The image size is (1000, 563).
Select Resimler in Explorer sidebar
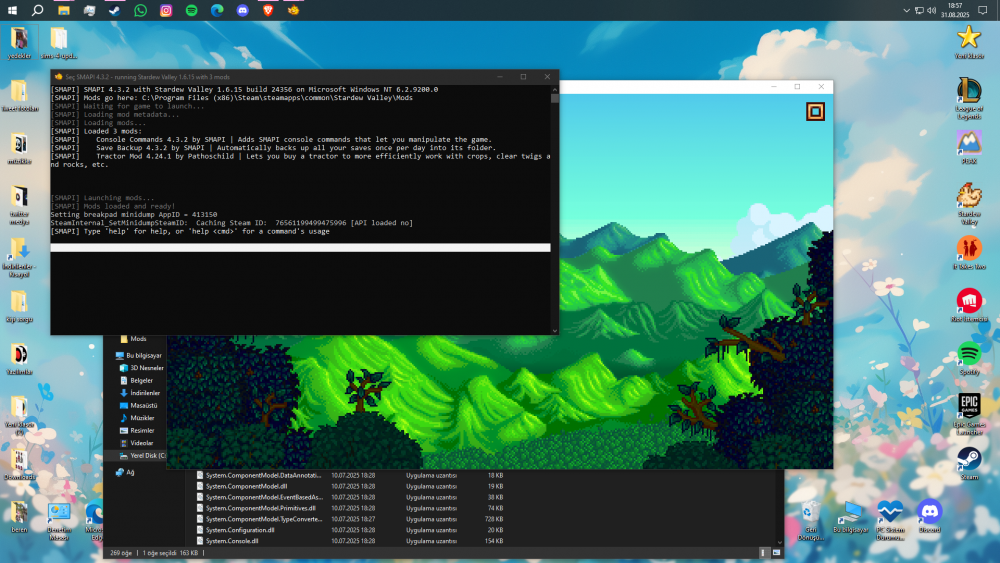point(136,430)
